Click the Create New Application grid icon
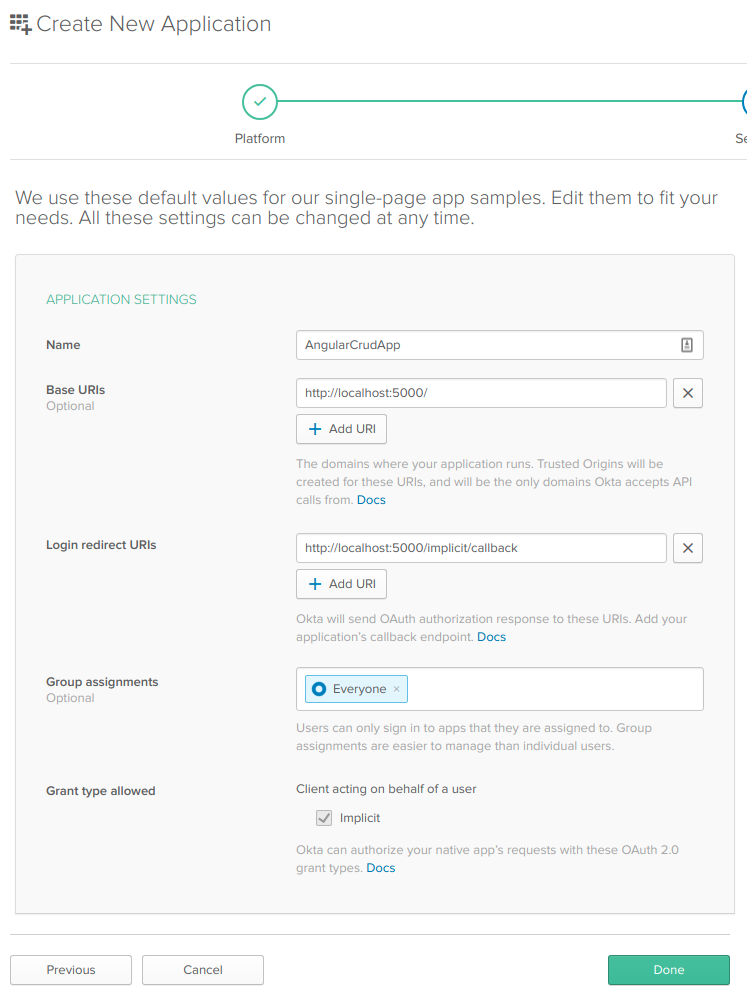Viewport: 747px width, 1005px height. pyautogui.click(x=20, y=25)
